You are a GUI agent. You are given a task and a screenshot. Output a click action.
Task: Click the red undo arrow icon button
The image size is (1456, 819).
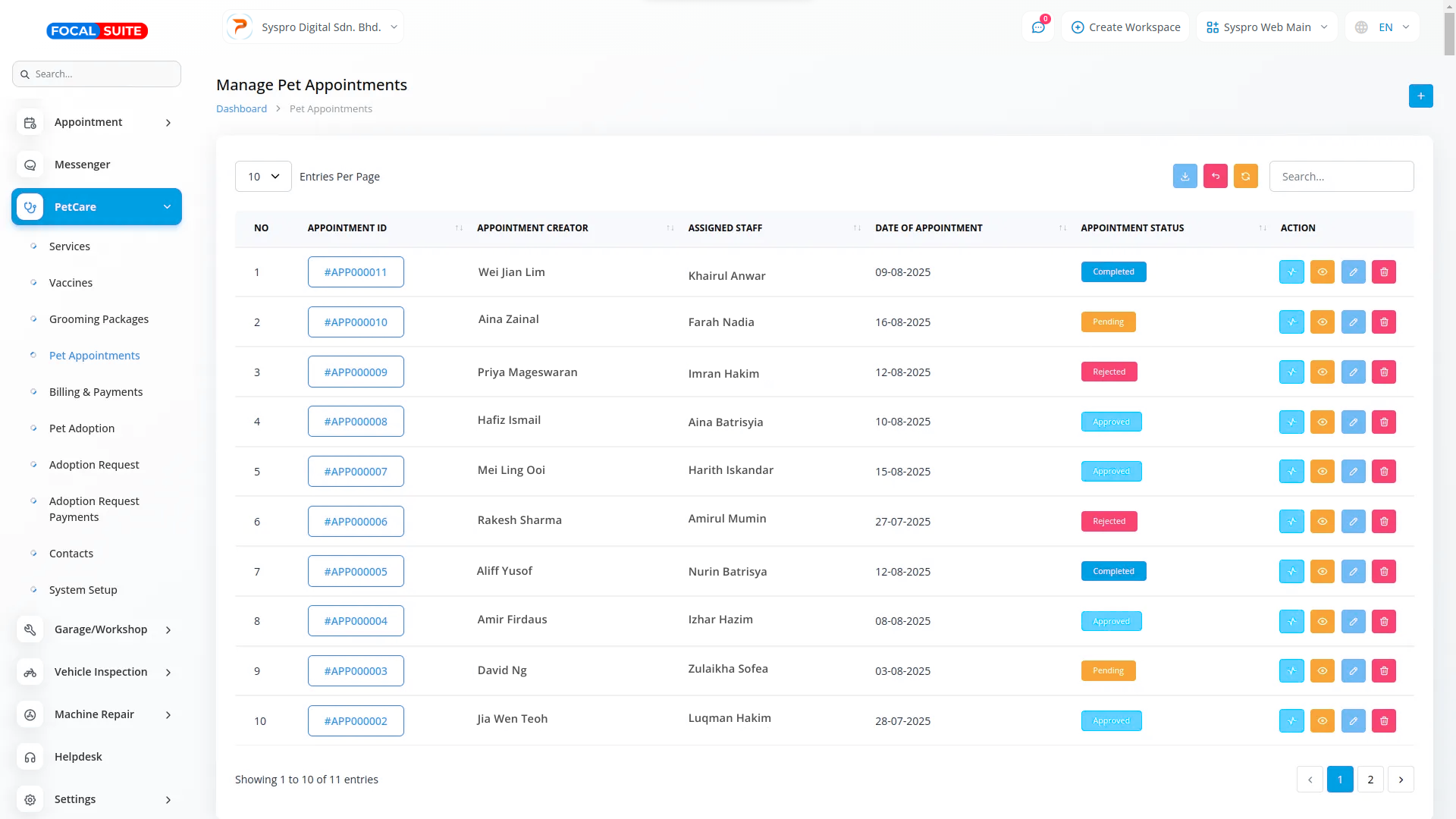[x=1215, y=176]
